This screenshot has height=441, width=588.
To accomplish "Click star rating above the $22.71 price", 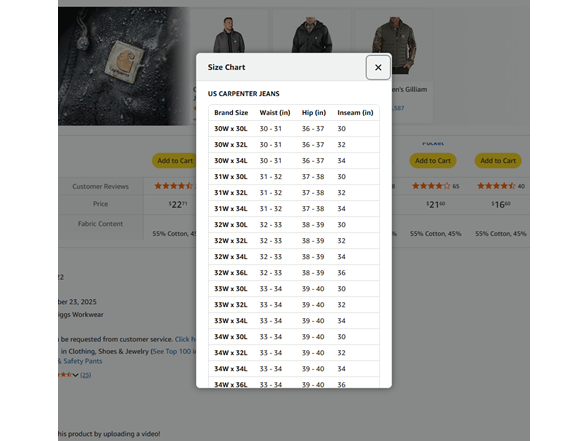I will [x=175, y=186].
